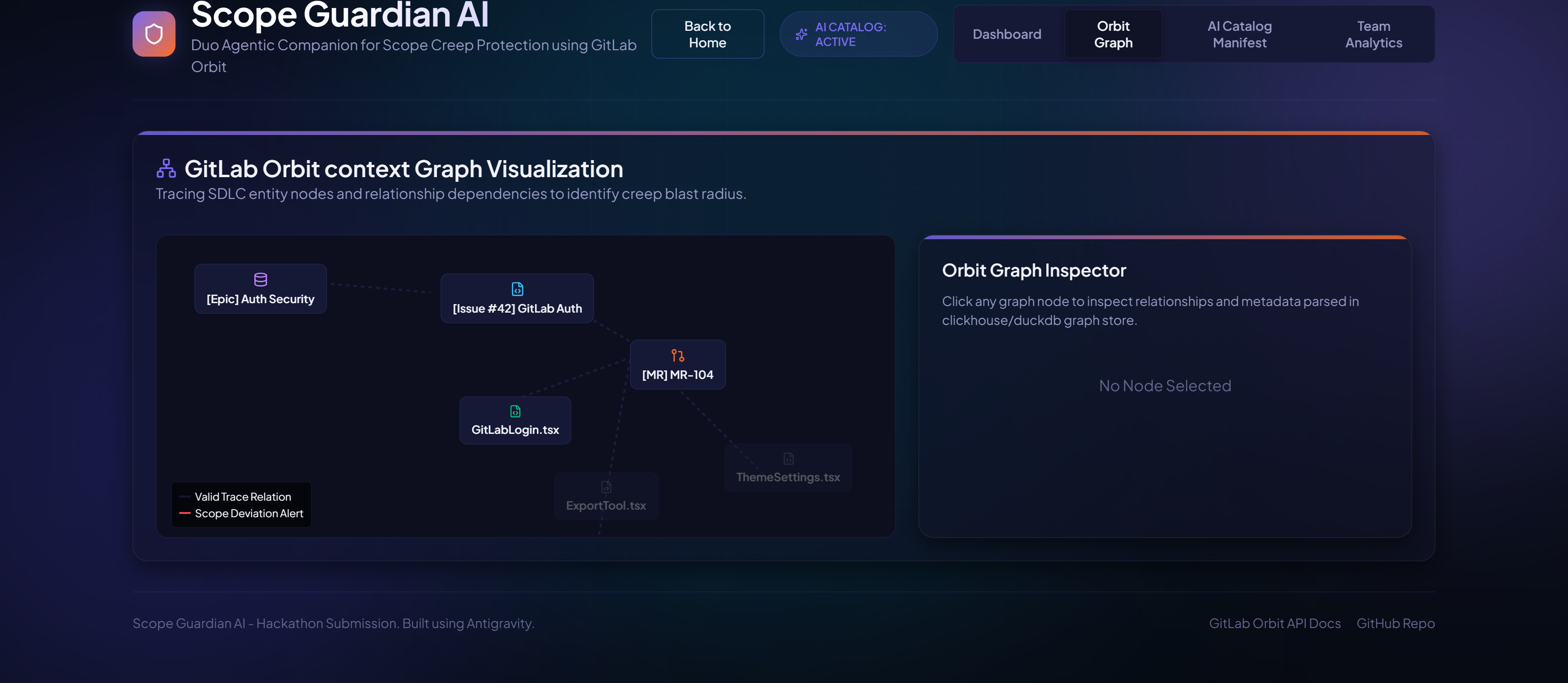Viewport: 1568px width, 683px height.
Task: Click the file icon on Issue #42 node
Action: tap(517, 289)
